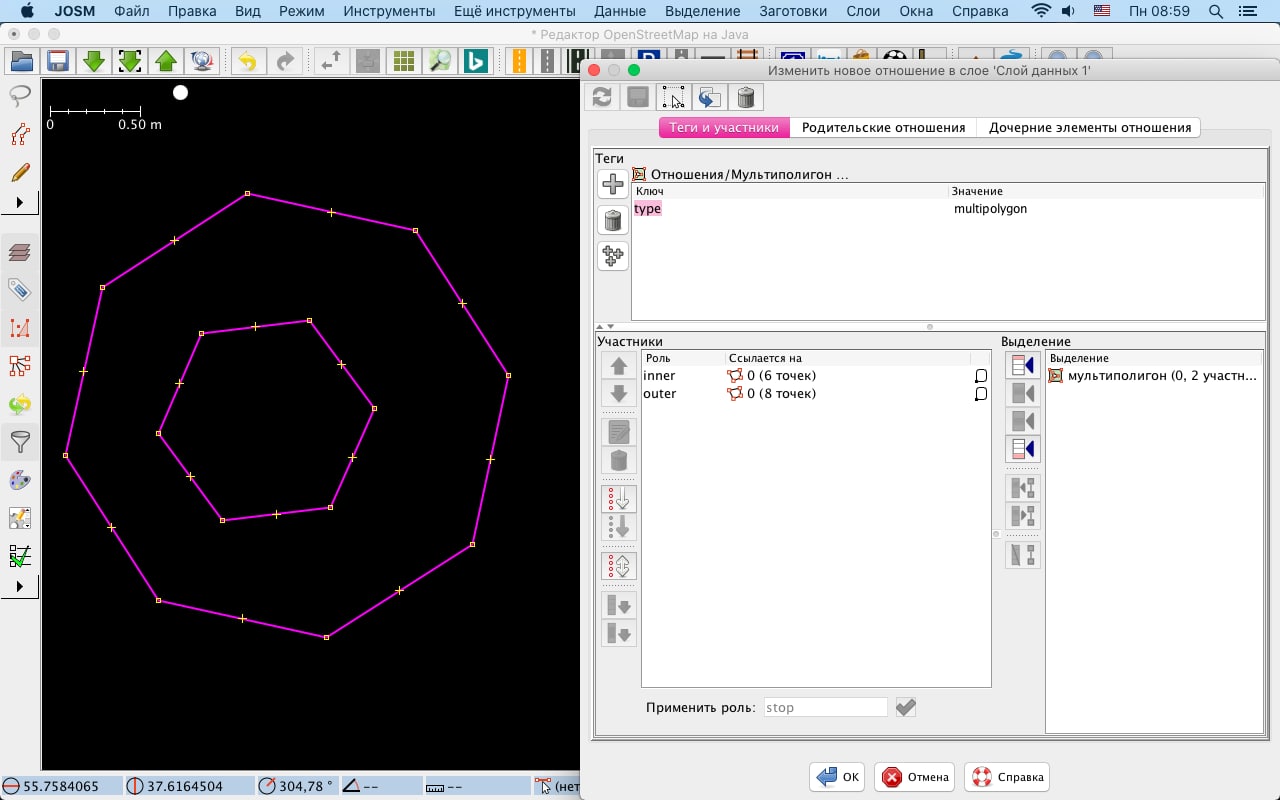This screenshot has height=800, width=1280.
Task: Toggle the Filter funnel panel
Action: [x=20, y=442]
